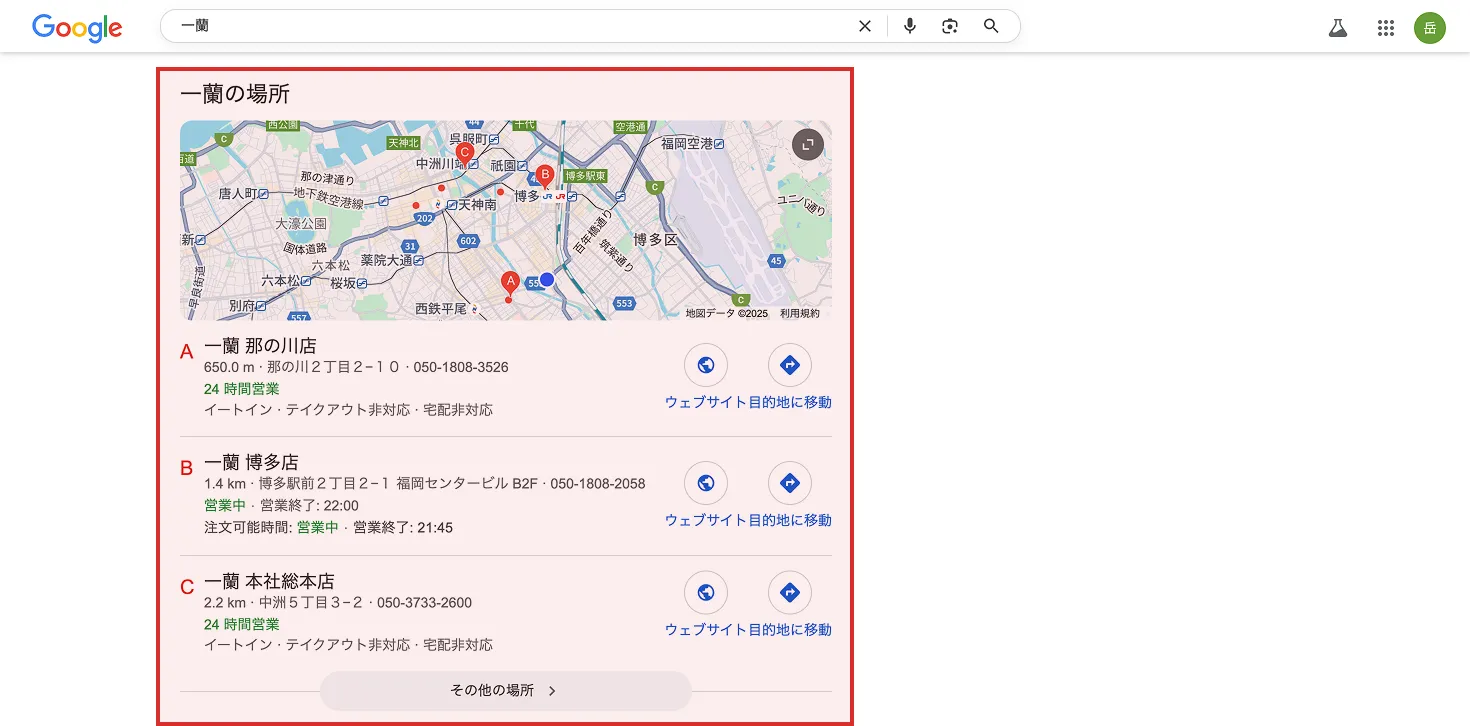Click the Google logo
The image size is (1470, 726).
[77, 28]
